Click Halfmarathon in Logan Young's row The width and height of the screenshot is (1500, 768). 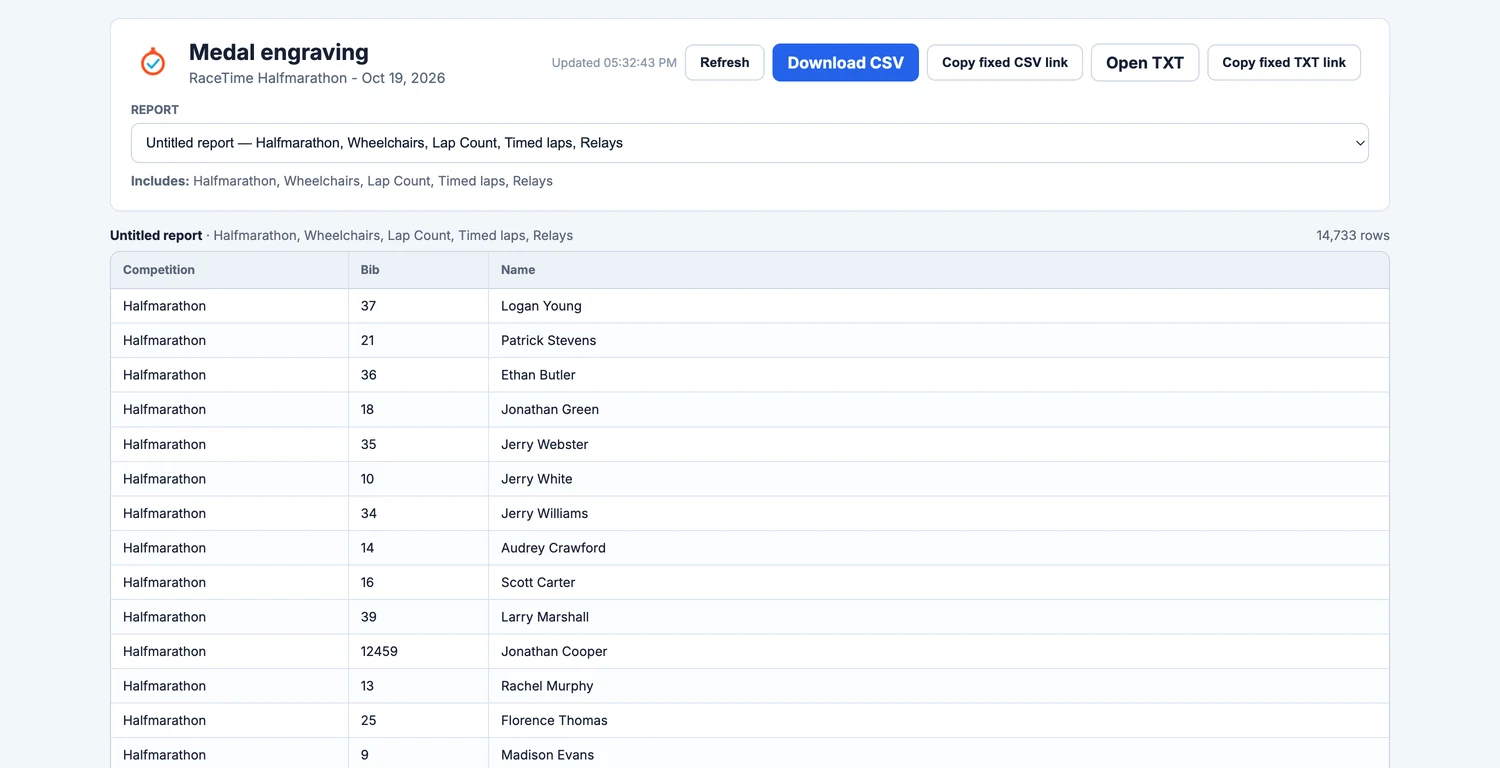[x=164, y=306]
